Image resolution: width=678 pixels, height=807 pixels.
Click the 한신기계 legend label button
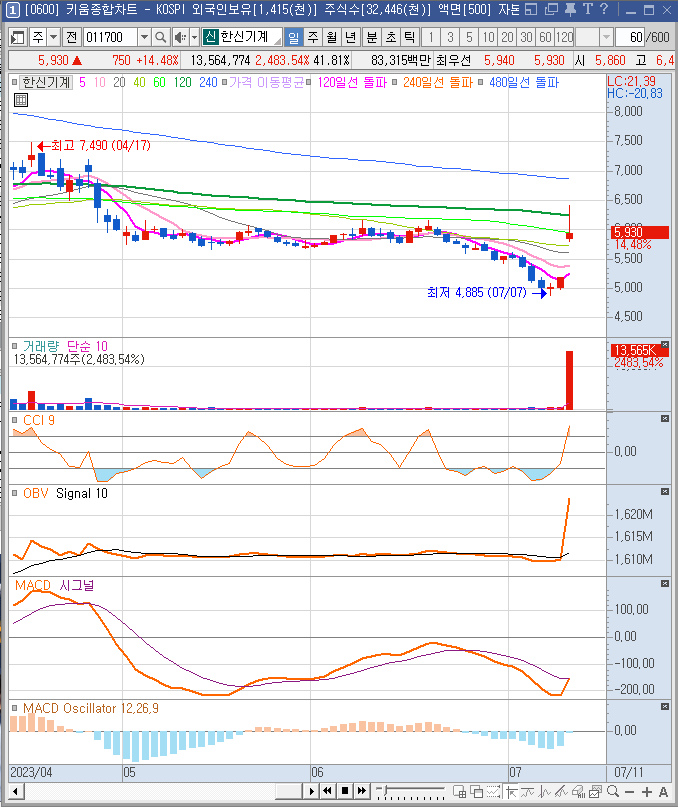[x=46, y=82]
